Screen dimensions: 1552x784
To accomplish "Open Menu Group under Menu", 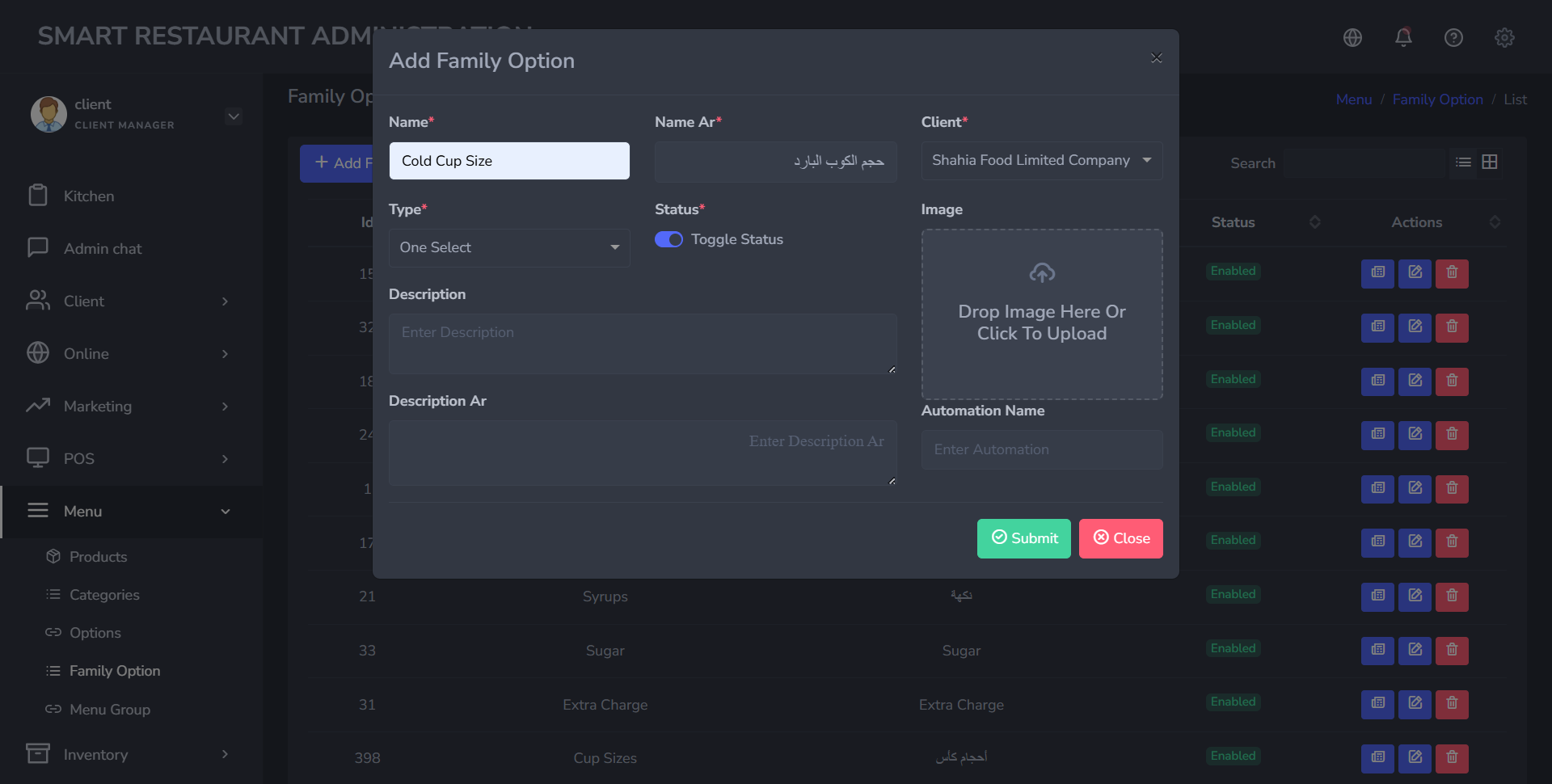I will [x=109, y=710].
